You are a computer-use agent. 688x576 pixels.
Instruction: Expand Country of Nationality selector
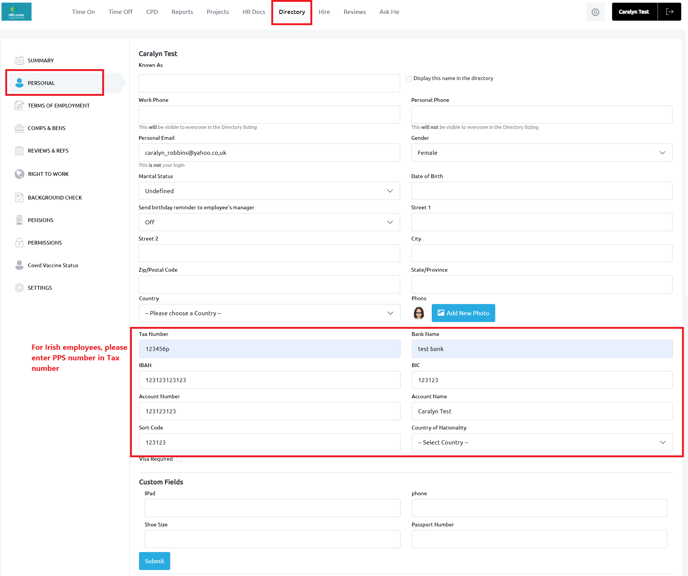[541, 442]
